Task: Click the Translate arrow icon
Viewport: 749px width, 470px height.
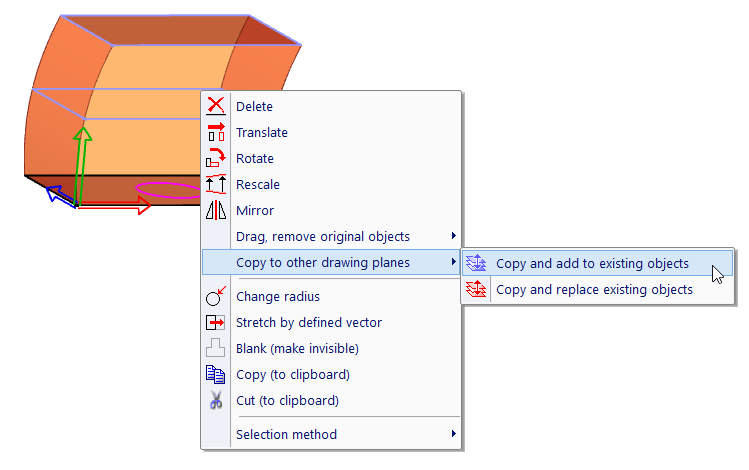Action: coord(216,133)
